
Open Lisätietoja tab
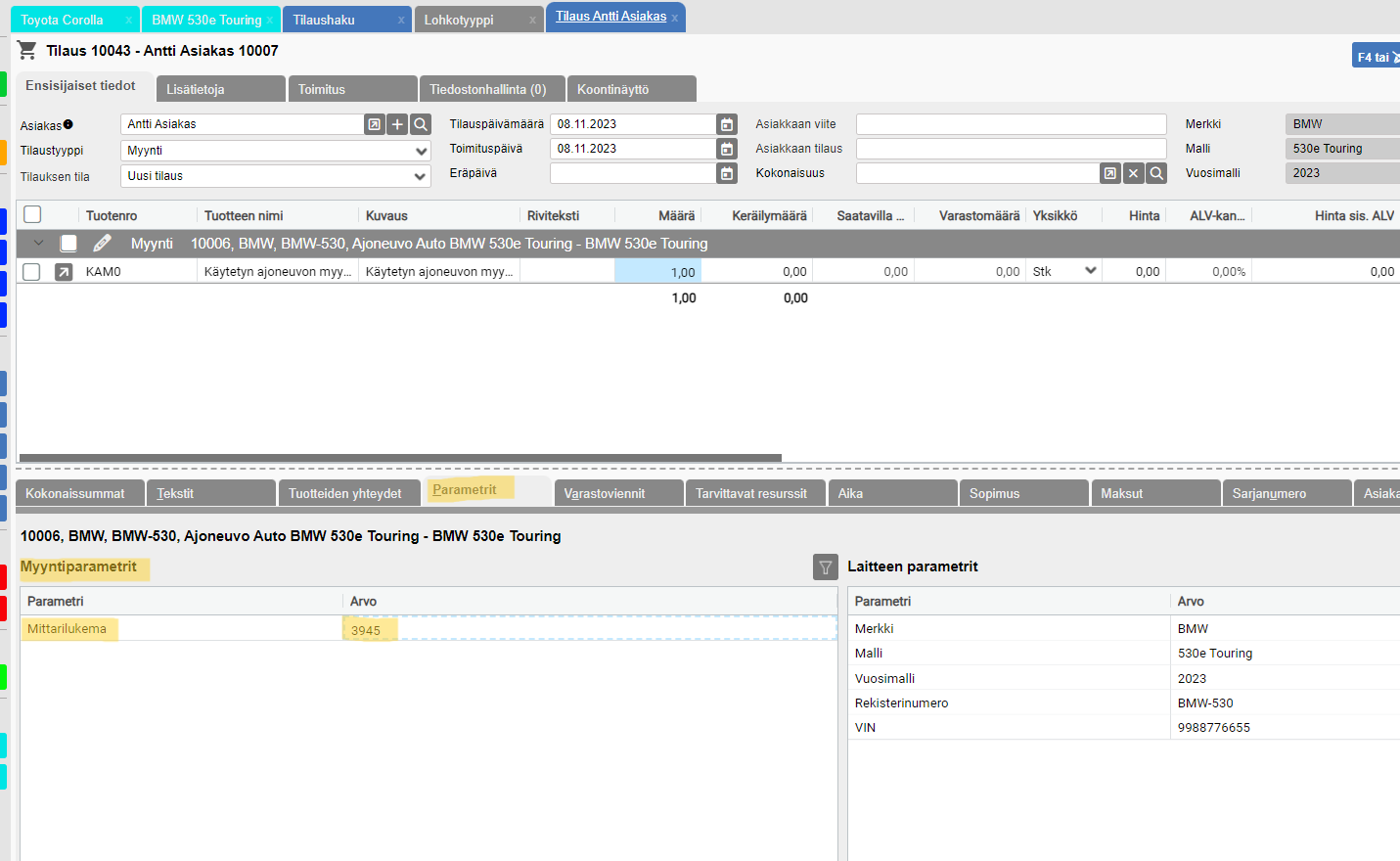coord(221,89)
